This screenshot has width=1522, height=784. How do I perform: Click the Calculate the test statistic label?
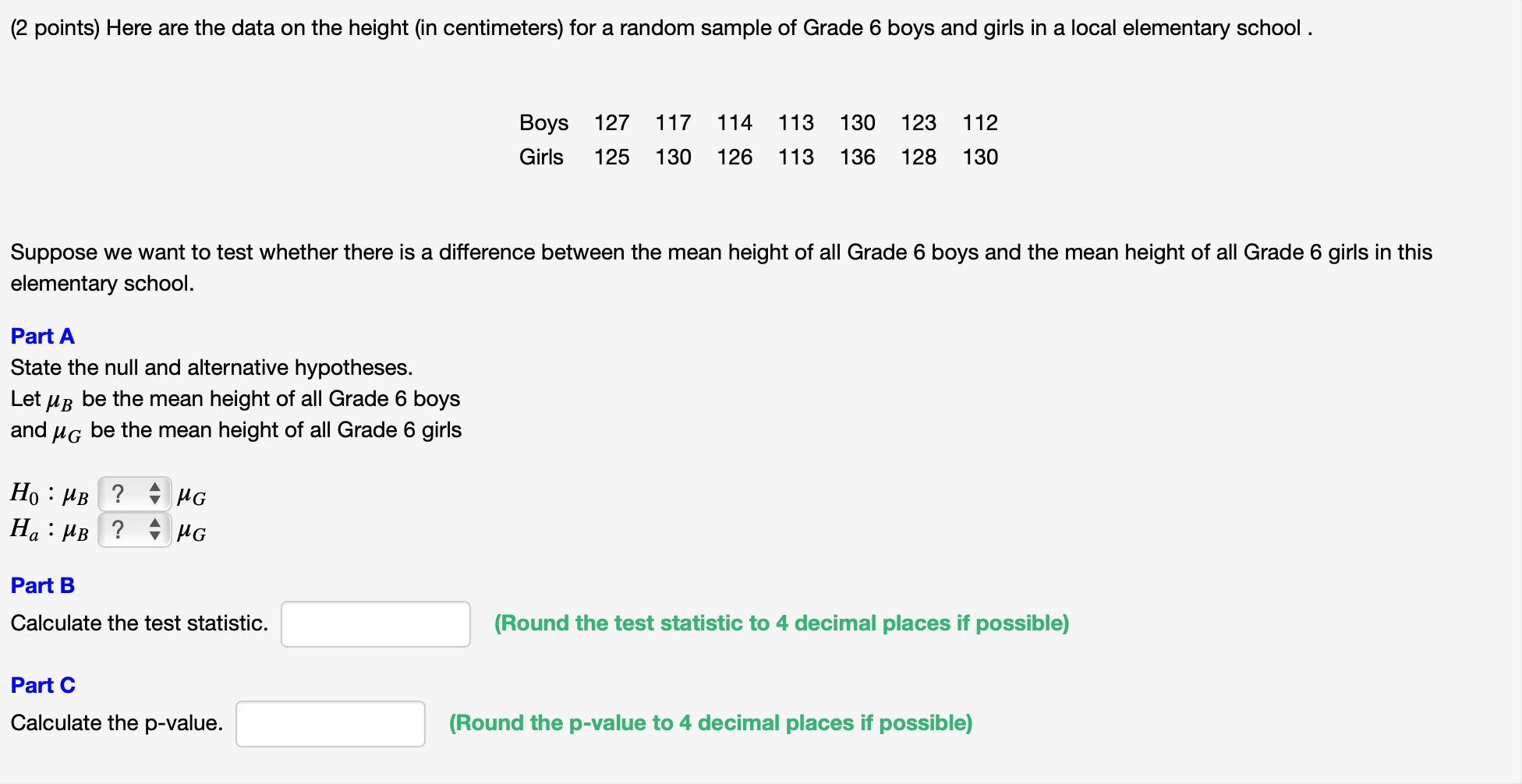[x=139, y=623]
